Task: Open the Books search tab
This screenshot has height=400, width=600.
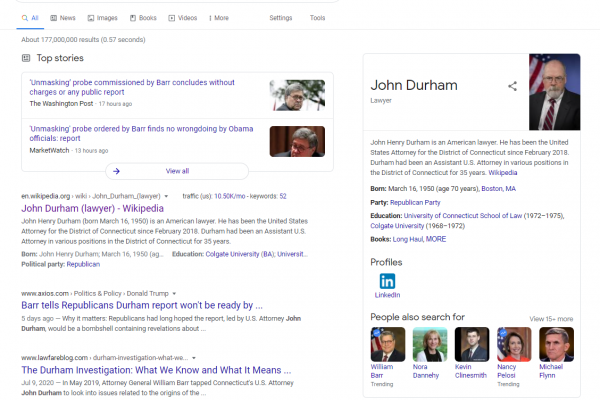Action: click(143, 18)
